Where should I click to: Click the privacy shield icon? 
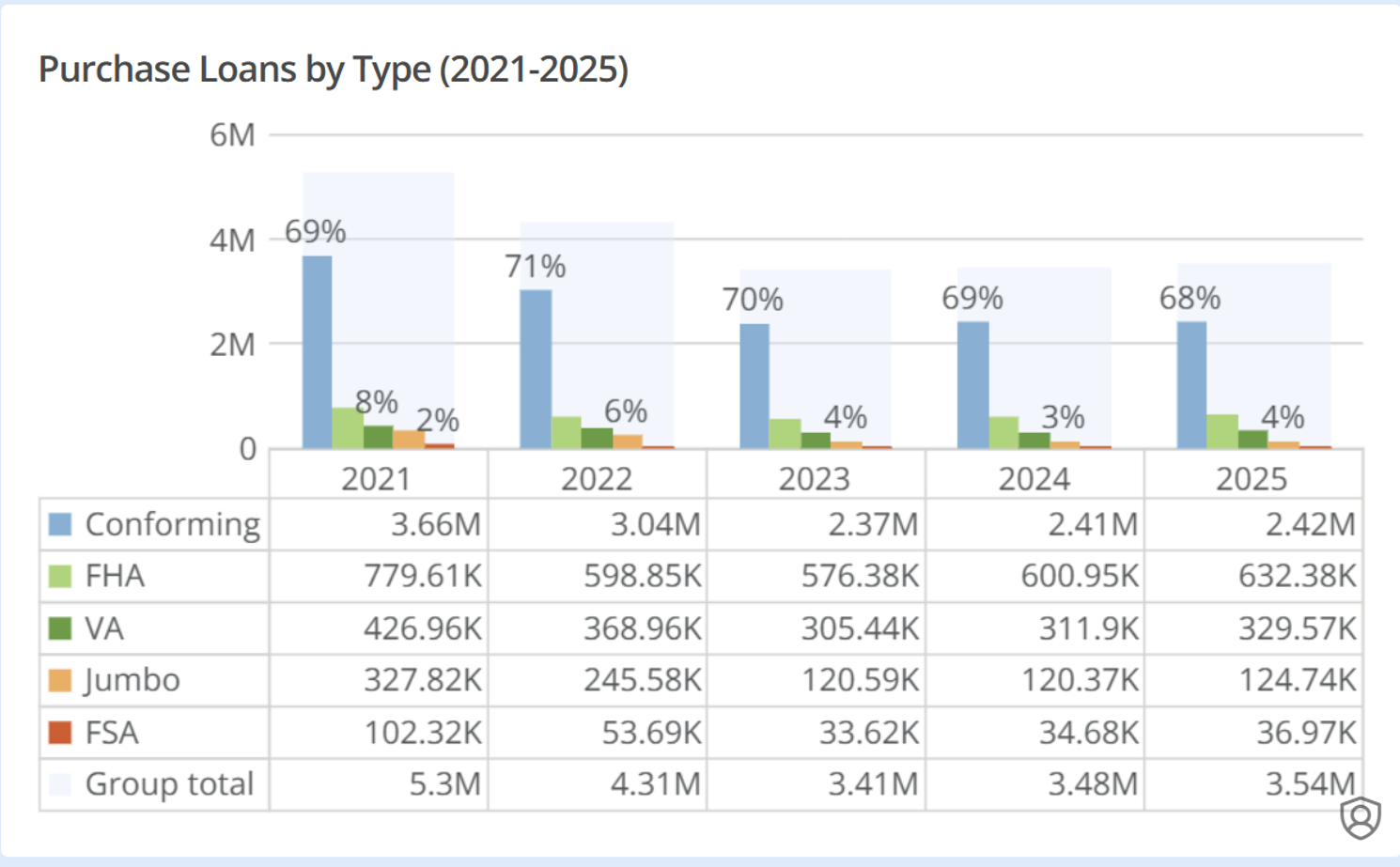(1360, 817)
